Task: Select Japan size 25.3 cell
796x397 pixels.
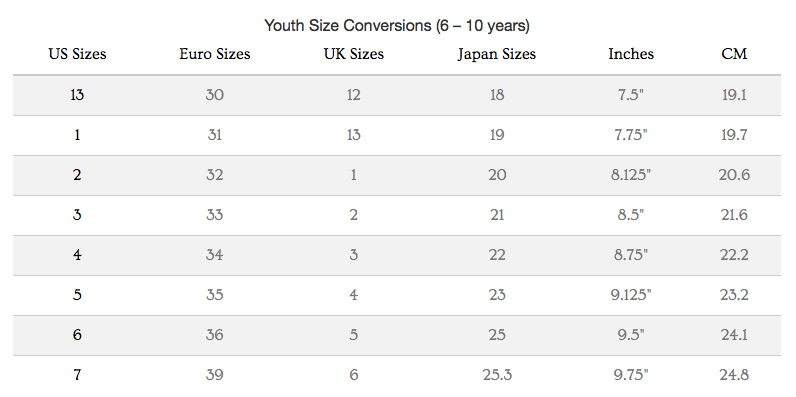Action: coord(497,375)
